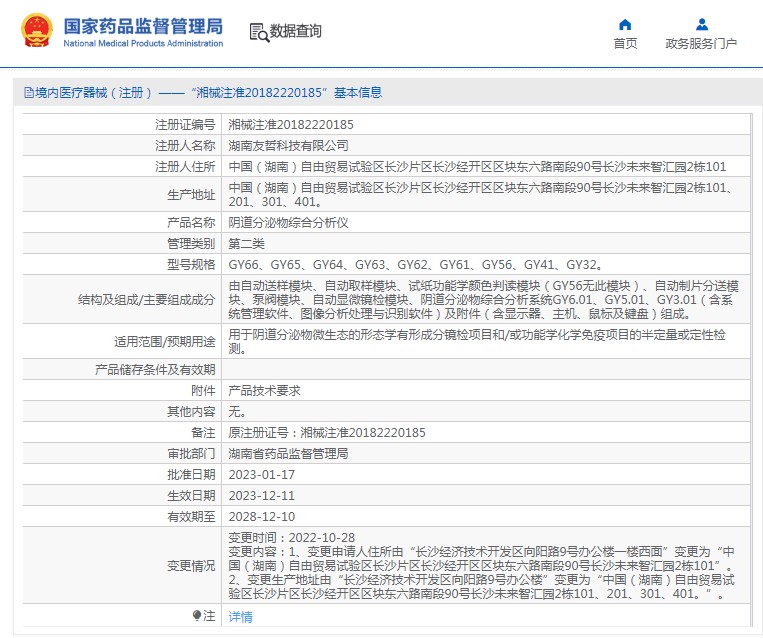Open the 详情 link

(x=240, y=617)
